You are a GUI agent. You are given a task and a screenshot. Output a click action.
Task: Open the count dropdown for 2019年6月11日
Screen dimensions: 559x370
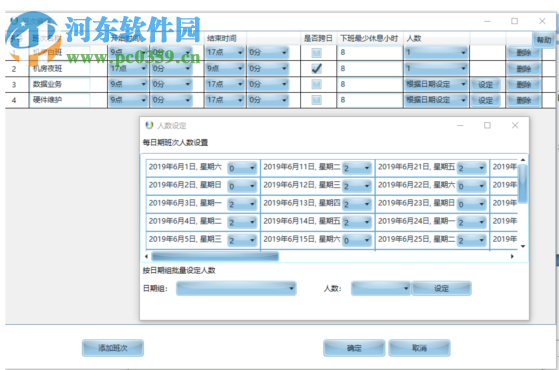(x=357, y=168)
